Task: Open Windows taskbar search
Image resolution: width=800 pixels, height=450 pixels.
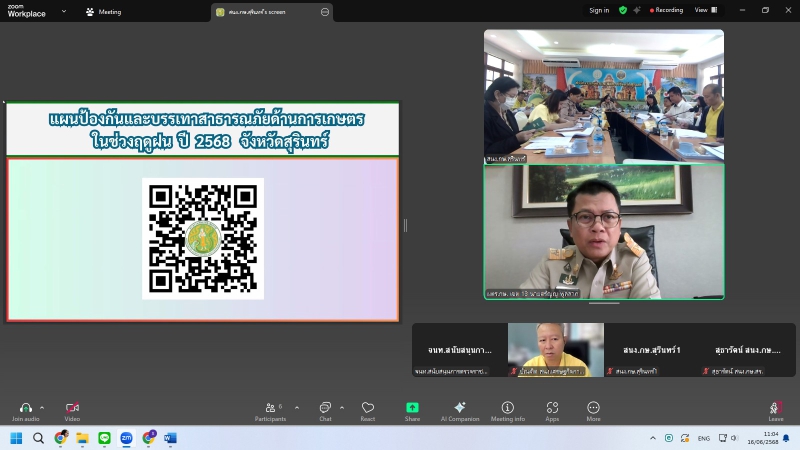Action: tap(38, 438)
